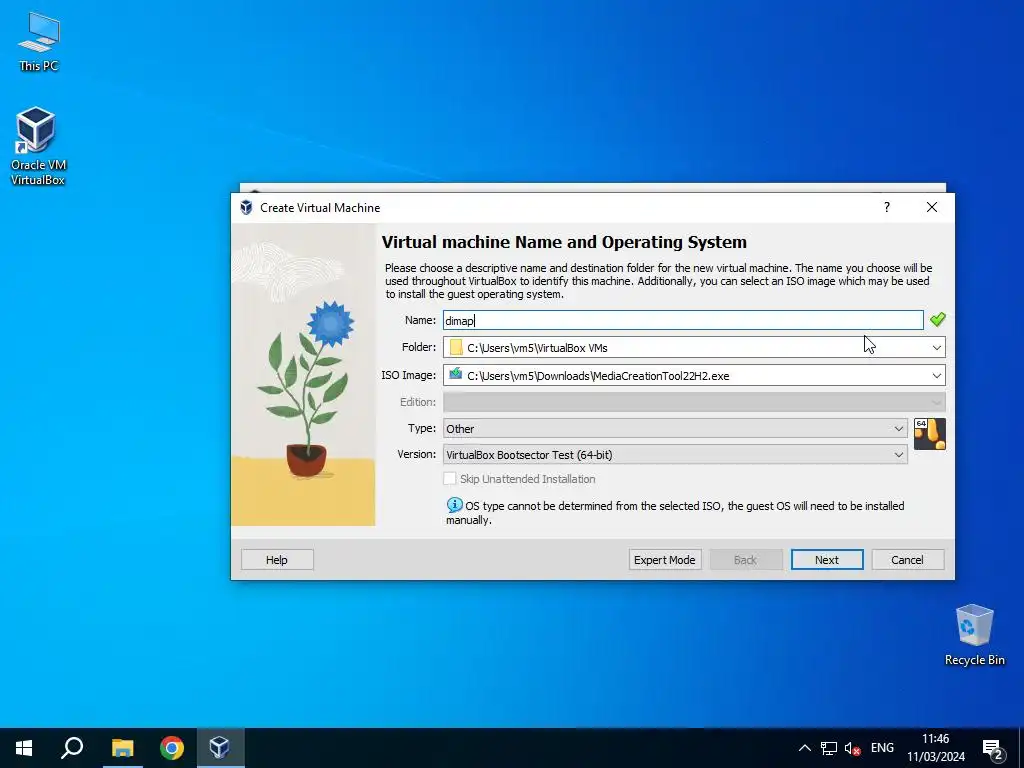
Task: Open the Windows Start menu
Action: 24,748
